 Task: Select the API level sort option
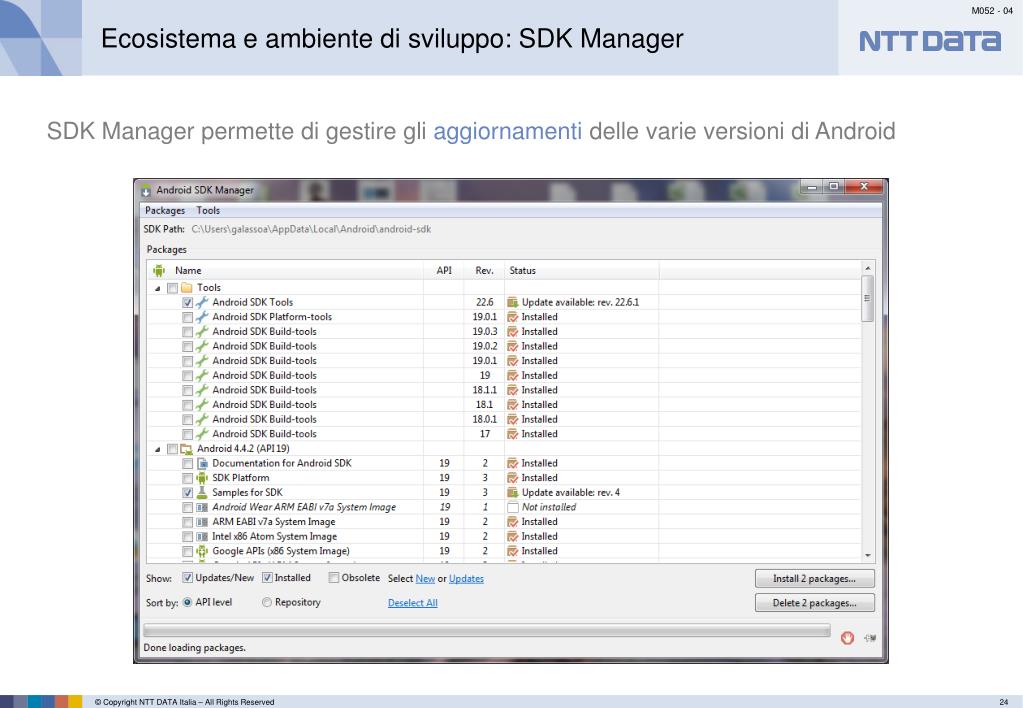pyautogui.click(x=187, y=602)
